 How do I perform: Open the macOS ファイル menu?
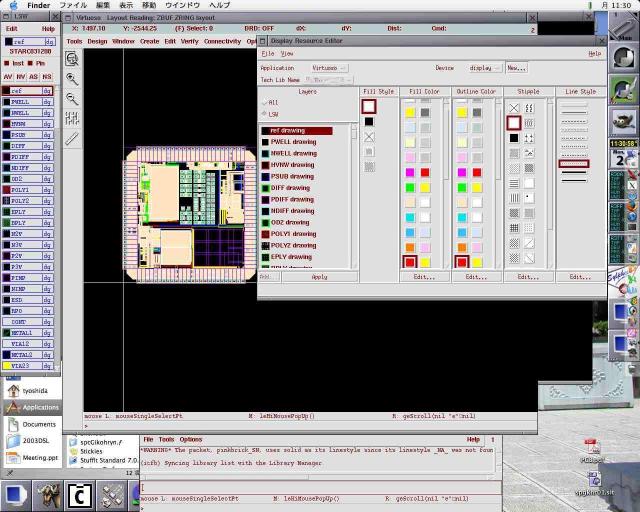[x=73, y=5]
